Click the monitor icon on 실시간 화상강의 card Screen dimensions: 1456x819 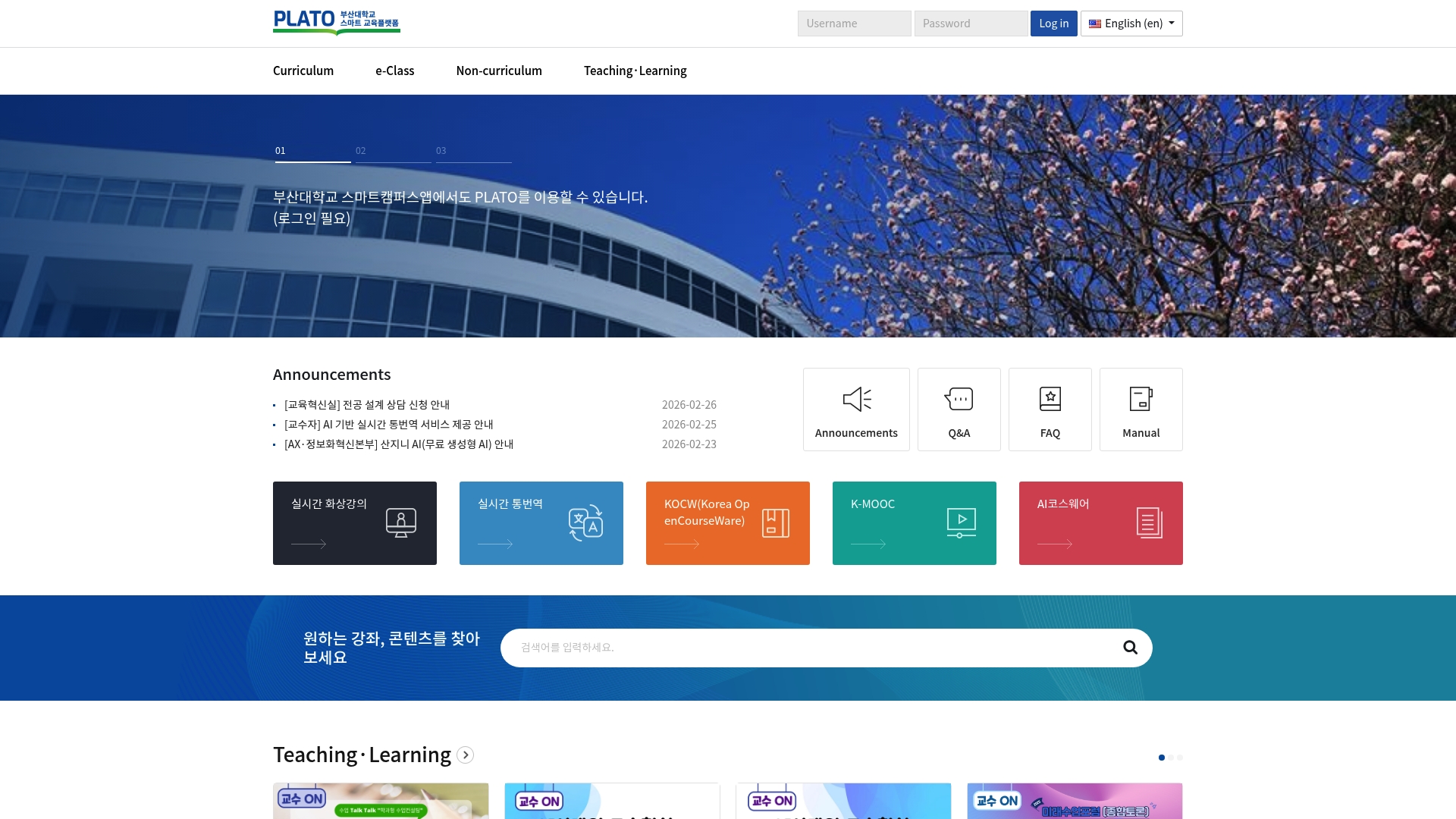click(x=400, y=522)
